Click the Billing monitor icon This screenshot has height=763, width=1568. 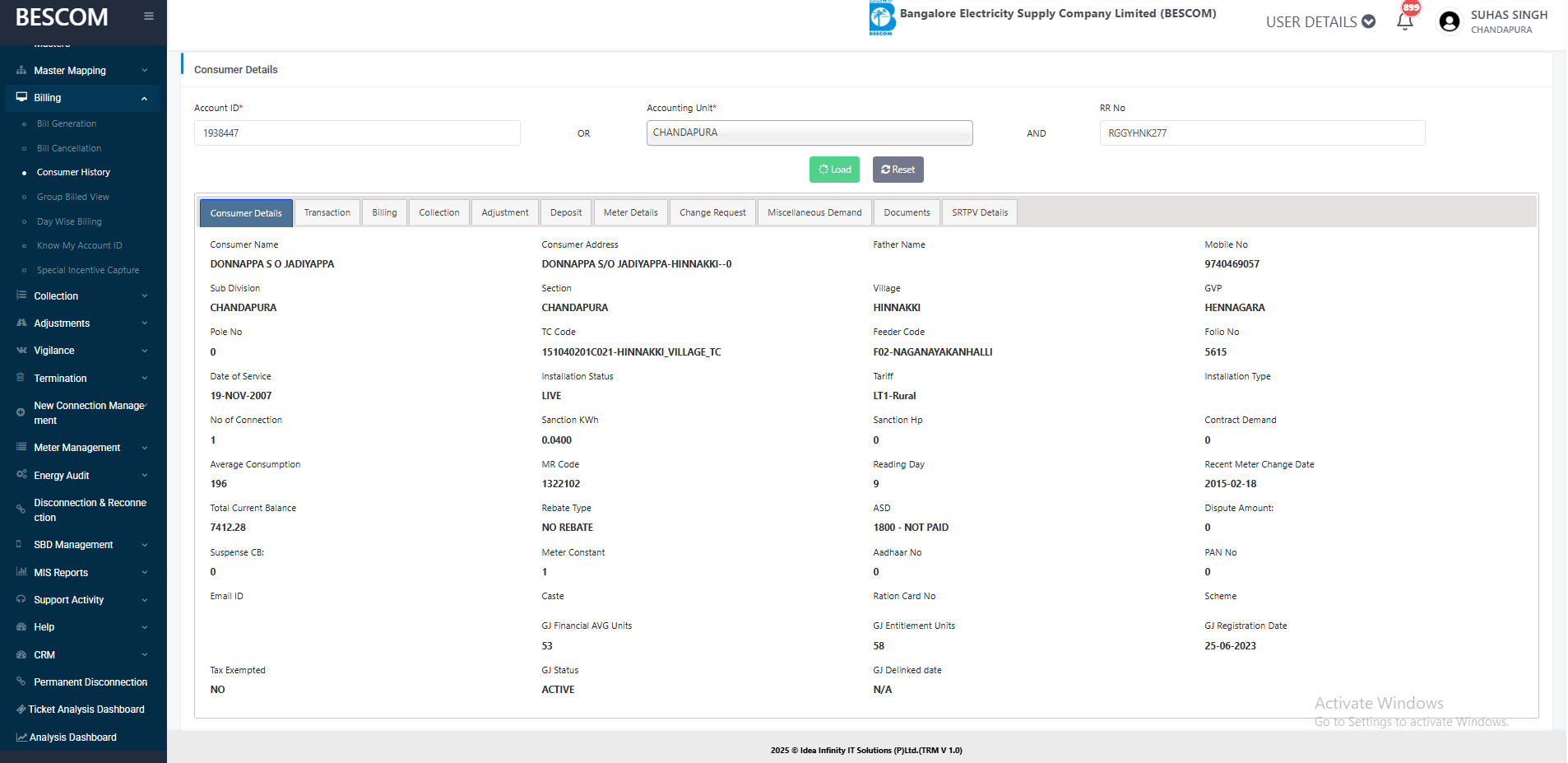point(21,97)
